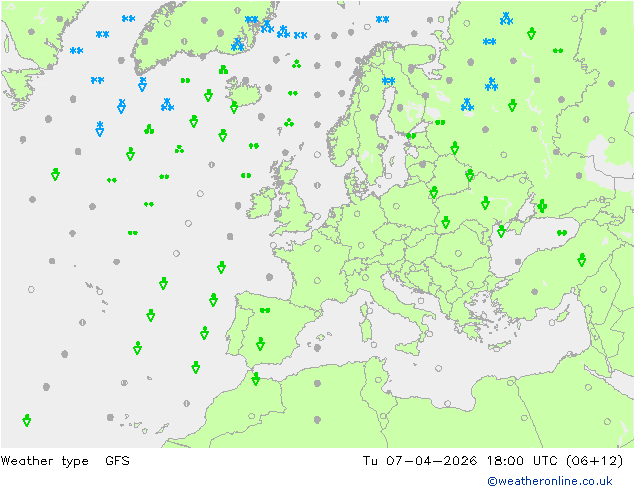Click the drizzle symbol over northern Spain
The width and height of the screenshot is (634, 490).
point(265,310)
